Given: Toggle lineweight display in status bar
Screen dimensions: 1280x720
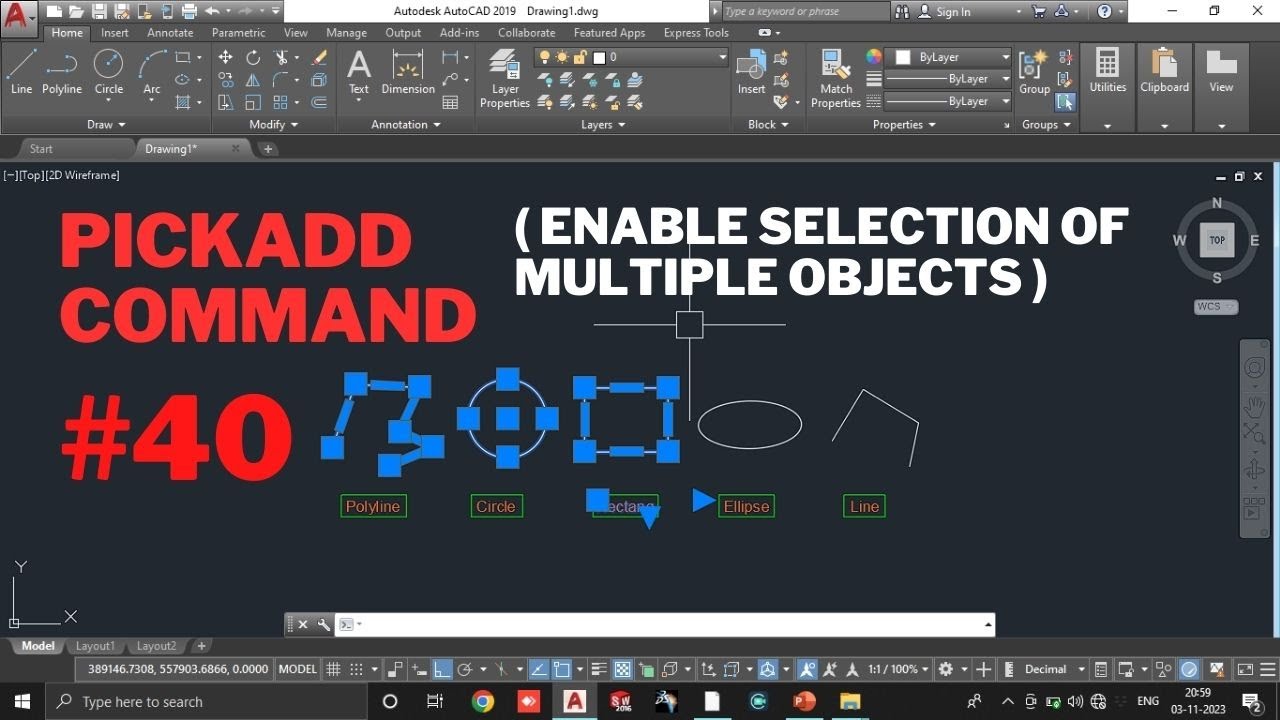Looking at the screenshot, I should coord(599,669).
